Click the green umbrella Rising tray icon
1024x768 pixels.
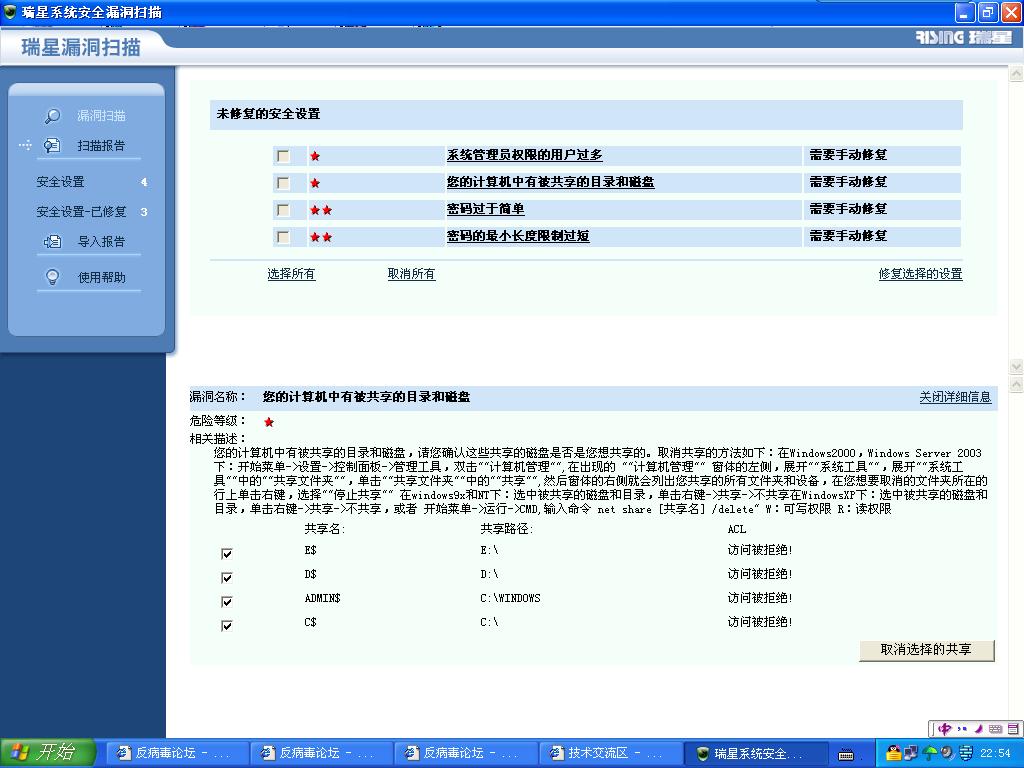(929, 753)
